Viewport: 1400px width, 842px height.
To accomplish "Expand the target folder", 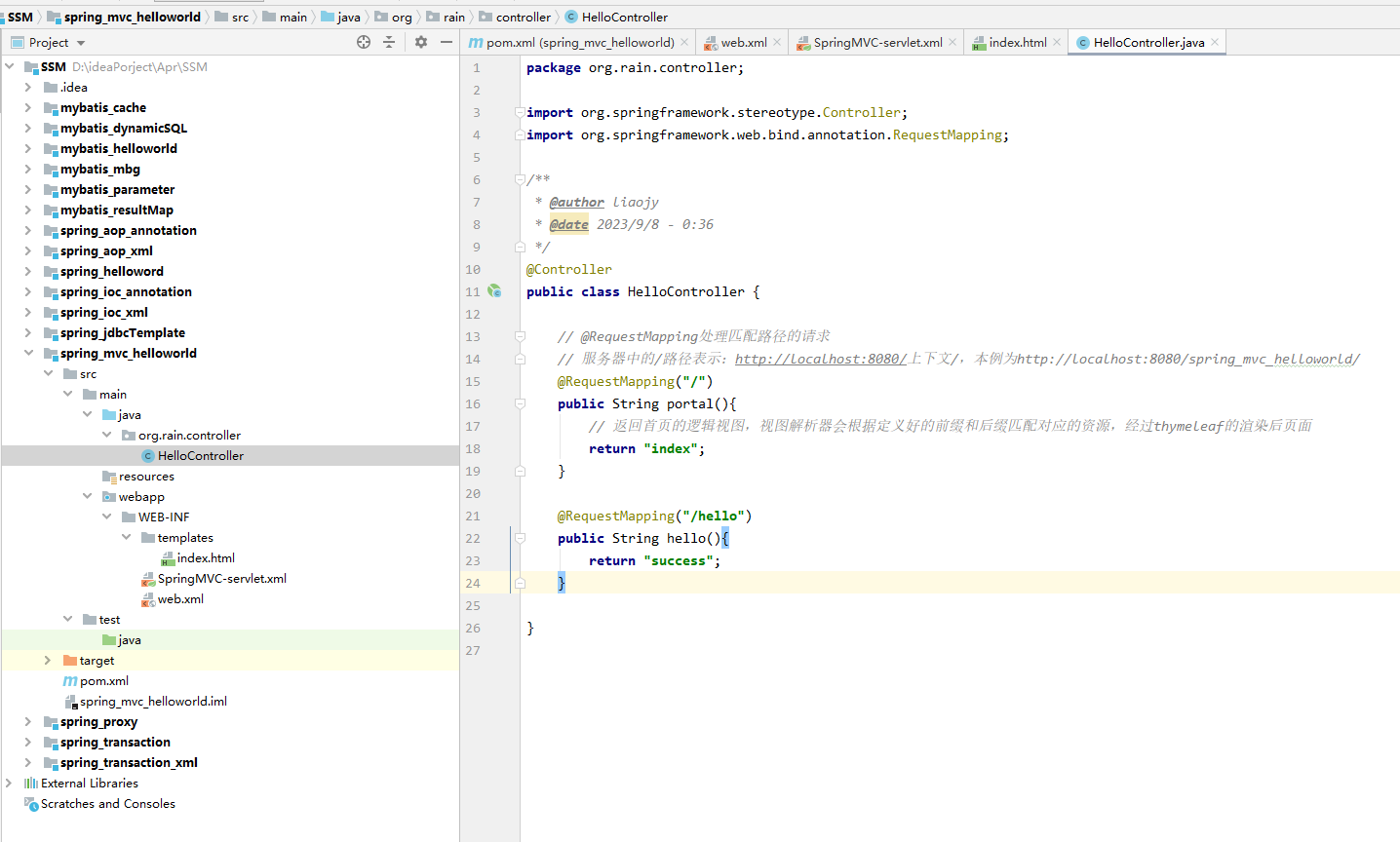I will tap(48, 660).
